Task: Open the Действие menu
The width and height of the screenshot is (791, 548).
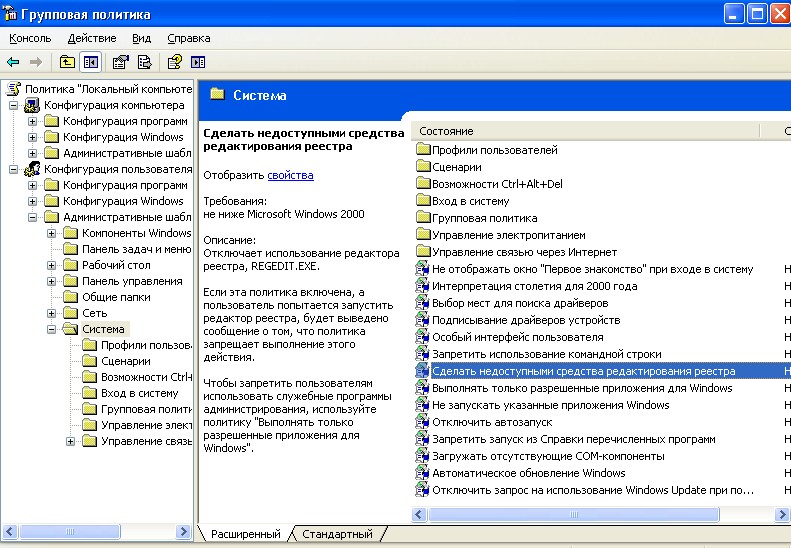Action: (x=90, y=38)
